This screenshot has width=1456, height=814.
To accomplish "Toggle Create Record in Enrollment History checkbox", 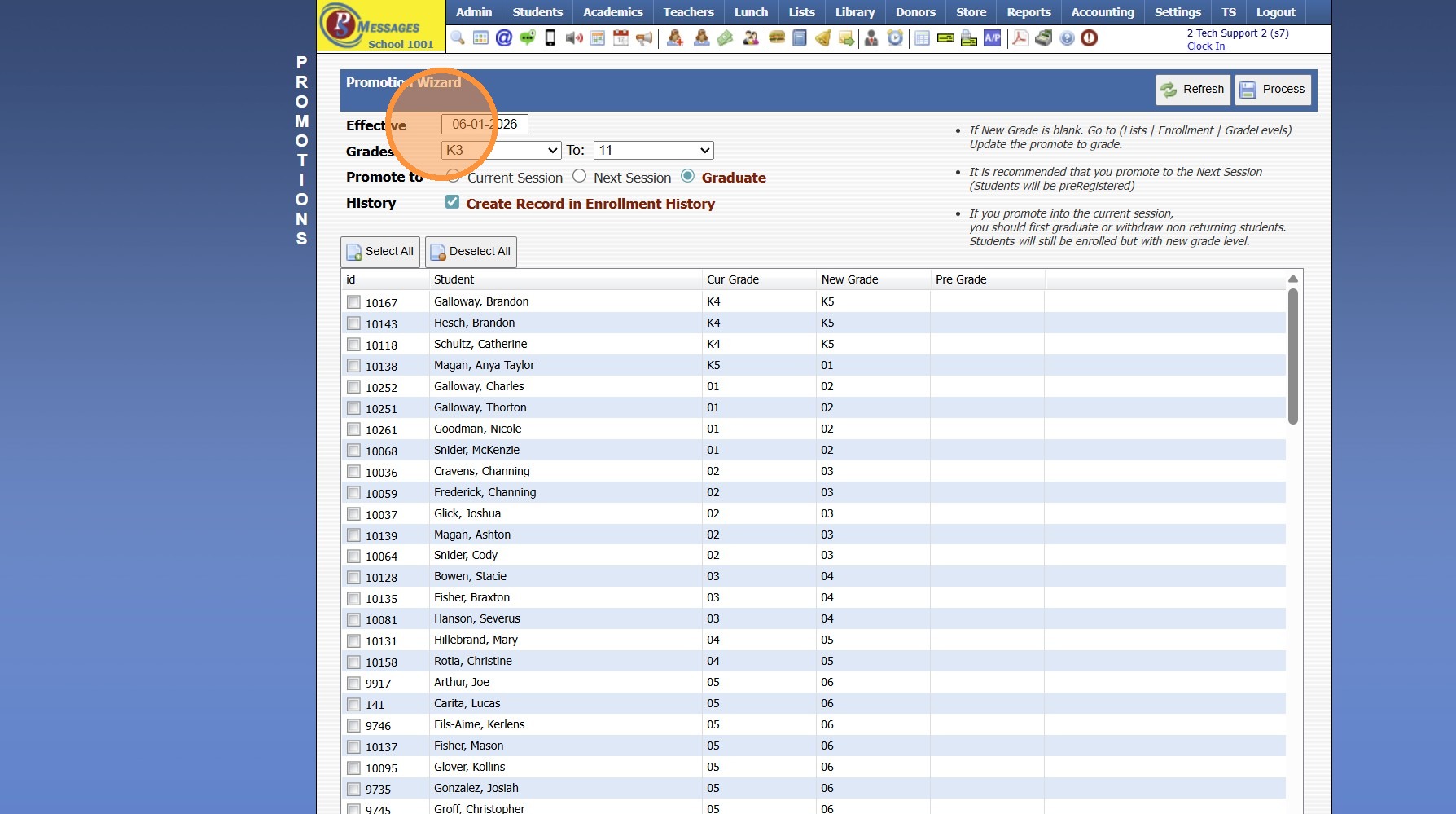I will point(452,202).
